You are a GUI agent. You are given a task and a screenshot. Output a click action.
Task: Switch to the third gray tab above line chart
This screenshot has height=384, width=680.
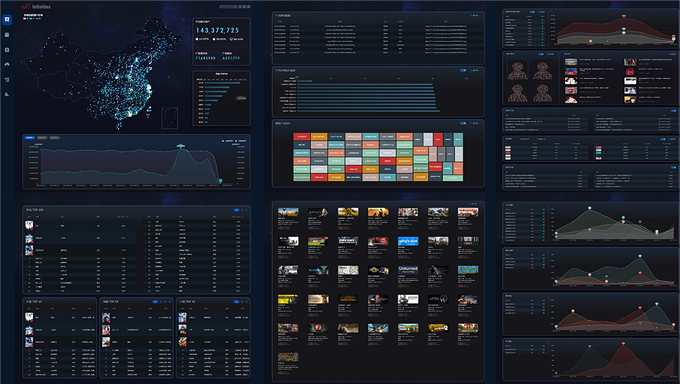click(55, 138)
